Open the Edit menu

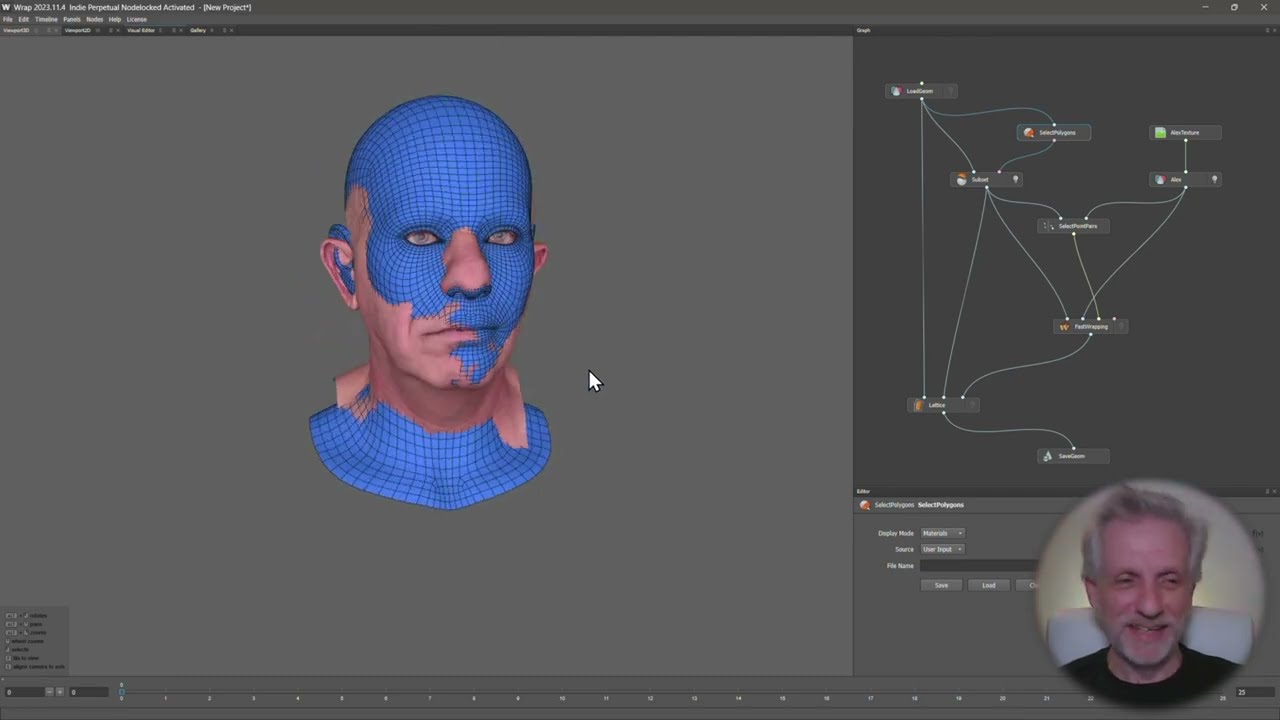click(24, 19)
